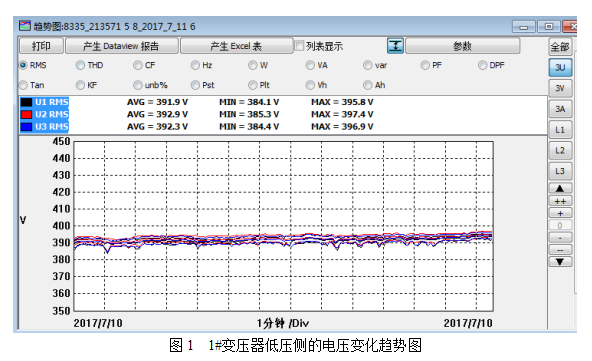592x361 pixels.
Task: Click the red U2 RMS color swatch
Action: coord(26,114)
